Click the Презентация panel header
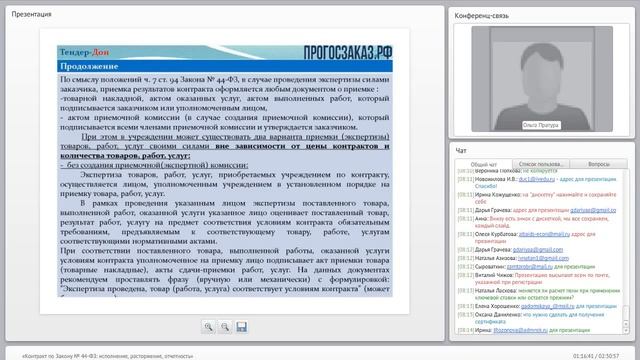640x360 pixels. tap(31, 14)
